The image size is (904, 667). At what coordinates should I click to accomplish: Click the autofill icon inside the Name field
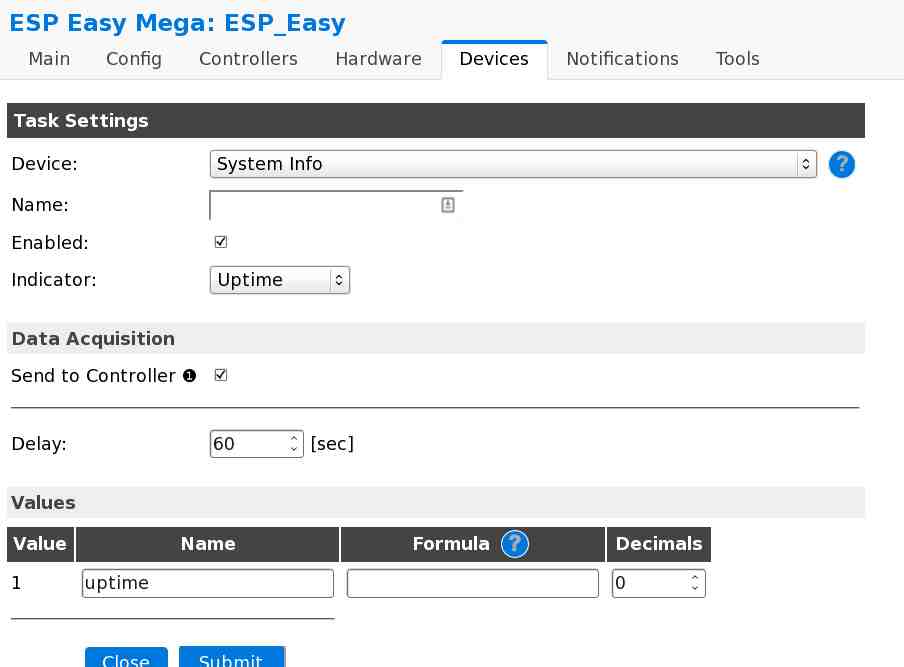click(447, 205)
